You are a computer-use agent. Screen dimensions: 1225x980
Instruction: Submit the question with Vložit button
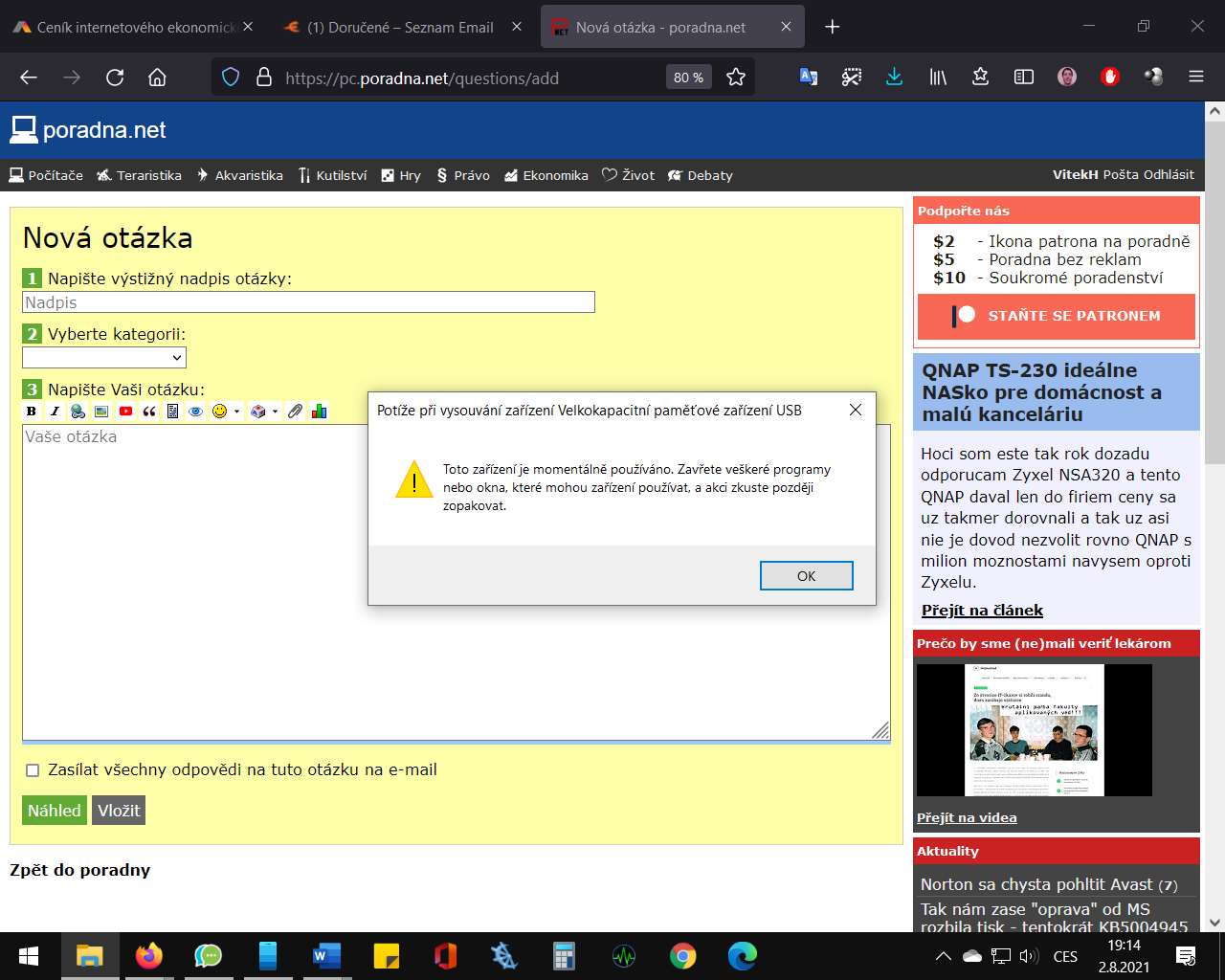point(119,811)
